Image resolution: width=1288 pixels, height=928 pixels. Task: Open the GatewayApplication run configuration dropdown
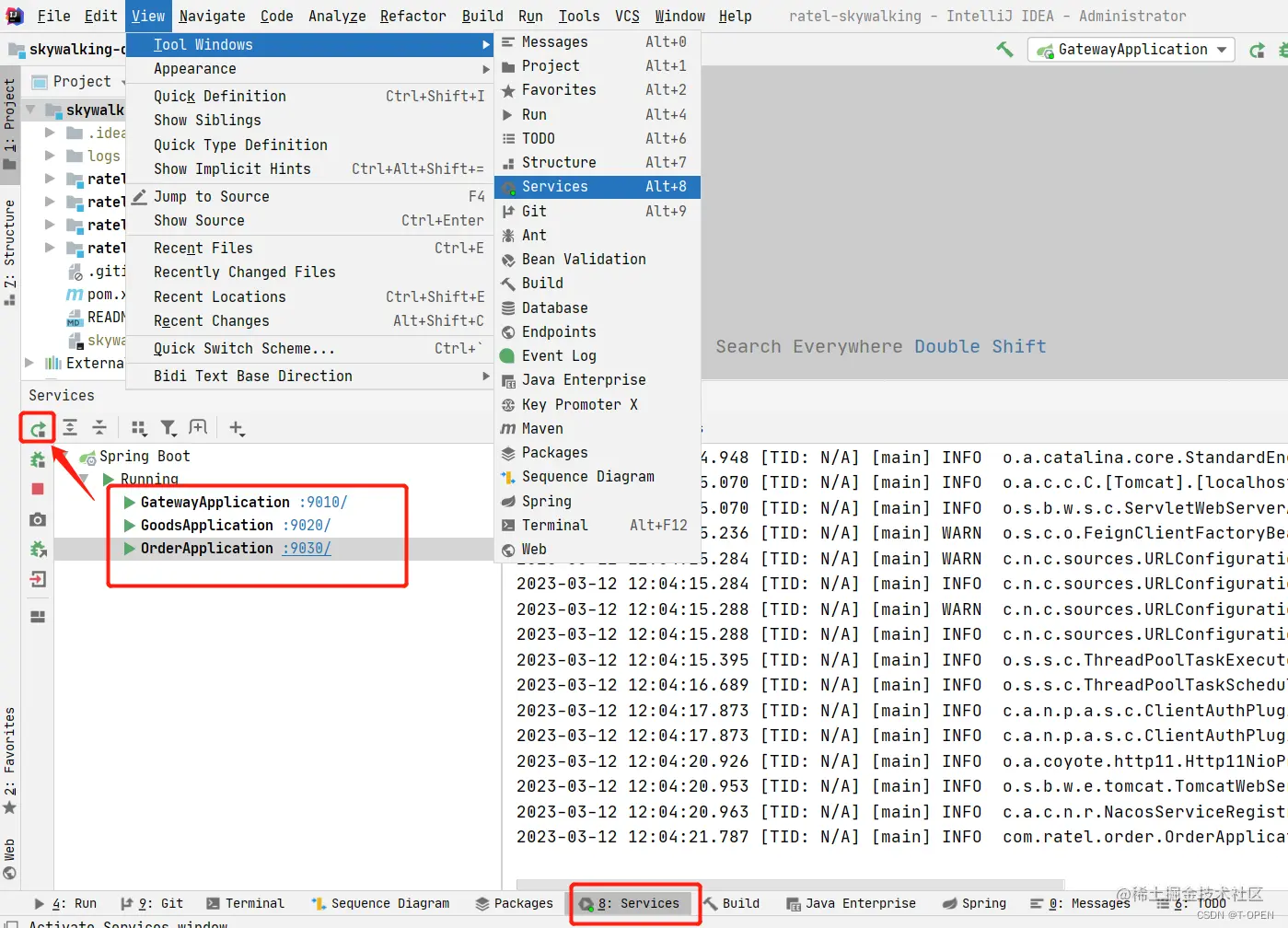[x=1131, y=50]
